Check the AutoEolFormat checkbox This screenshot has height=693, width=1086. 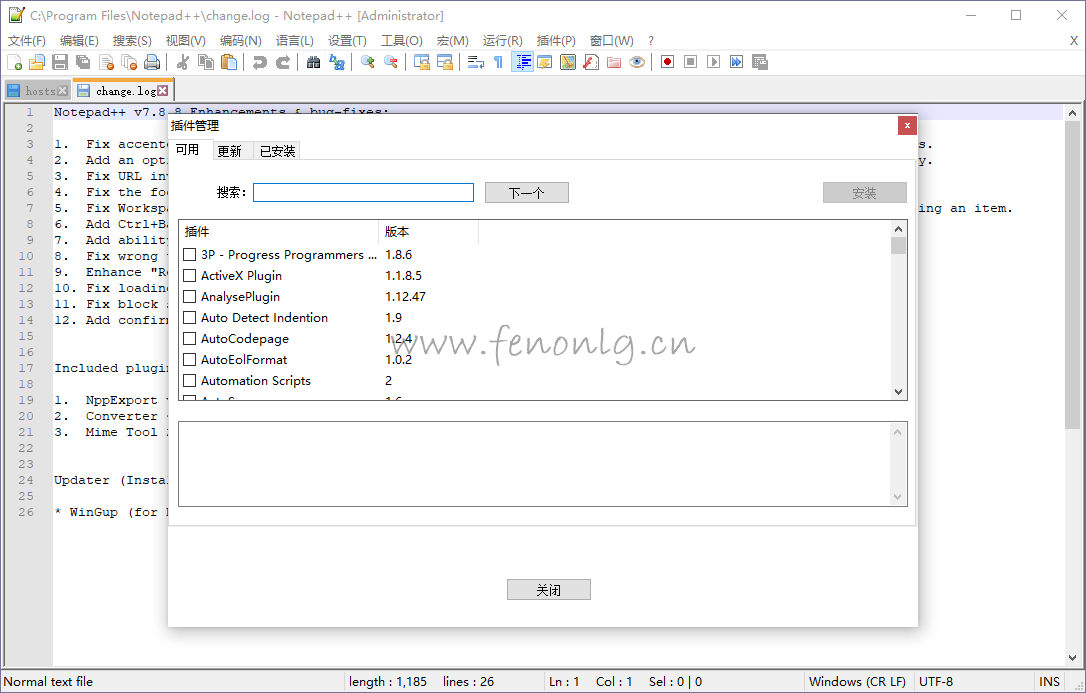point(189,359)
